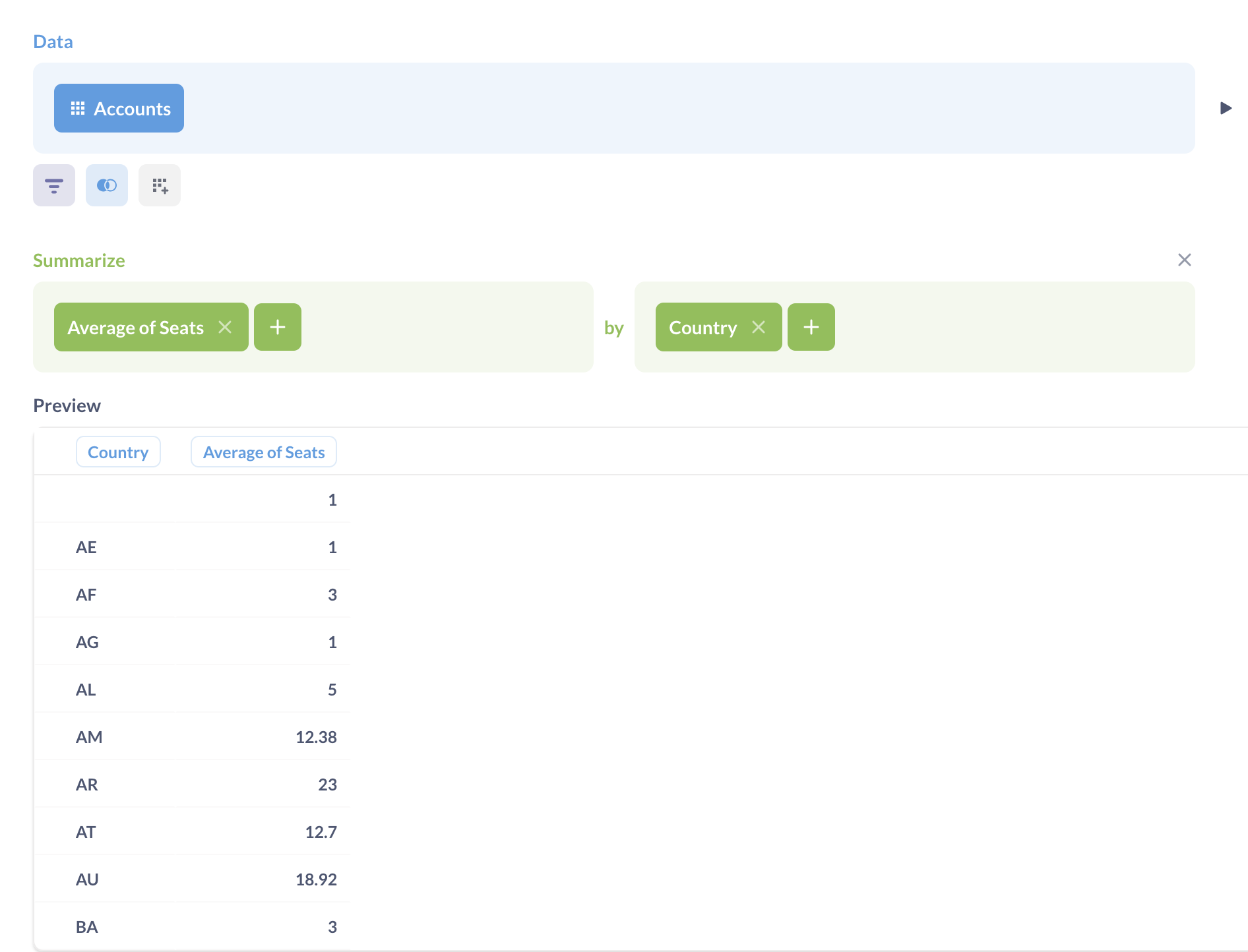Screen dimensions: 1248x952
Task: Click the Average of Seats column header
Action: click(x=263, y=452)
